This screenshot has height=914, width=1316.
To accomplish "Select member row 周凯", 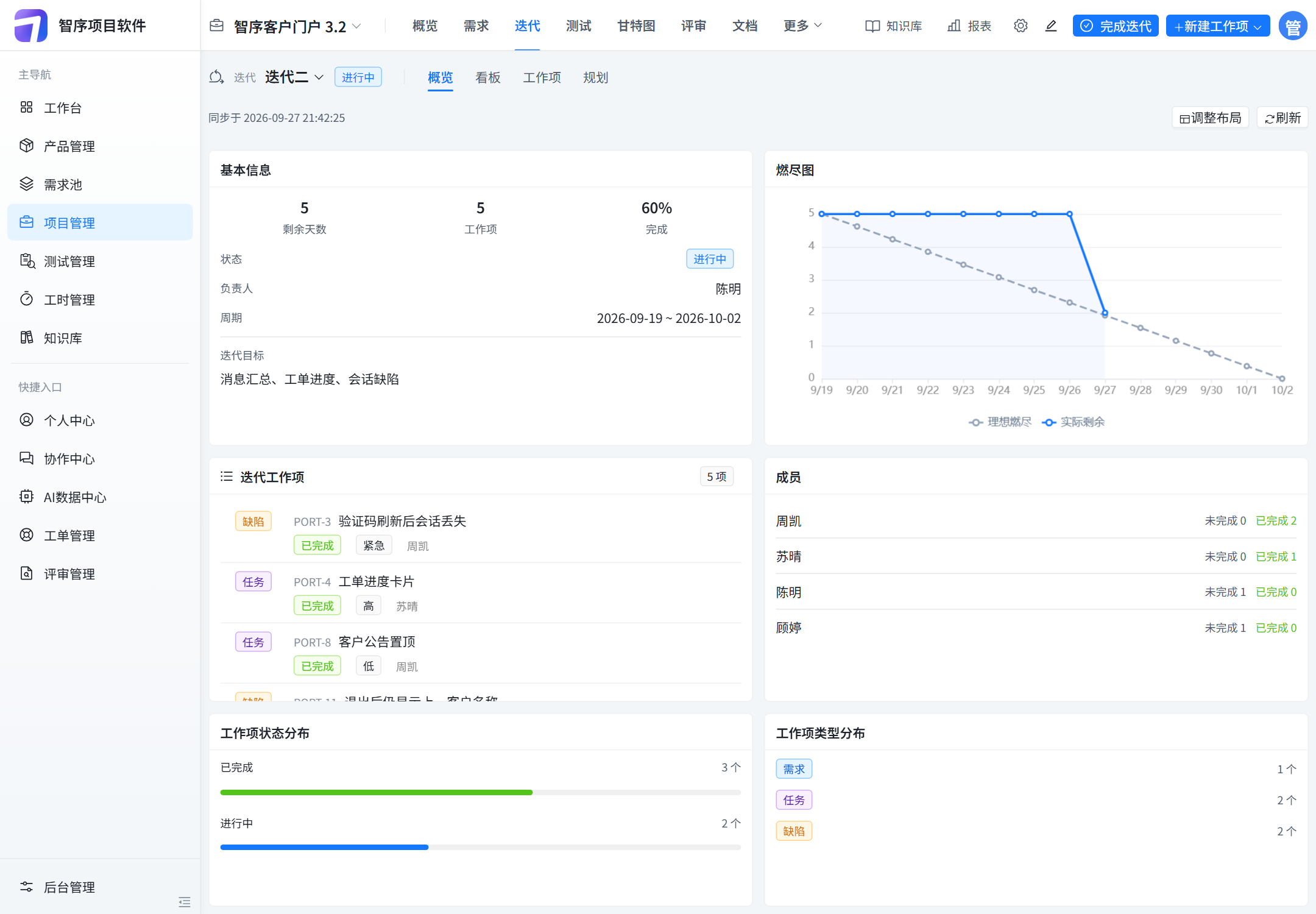I will [1036, 521].
